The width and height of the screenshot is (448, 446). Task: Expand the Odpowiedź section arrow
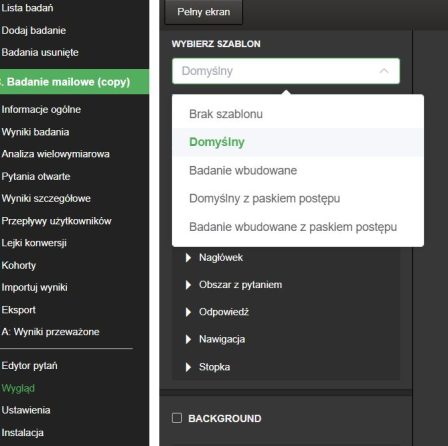[x=188, y=312]
